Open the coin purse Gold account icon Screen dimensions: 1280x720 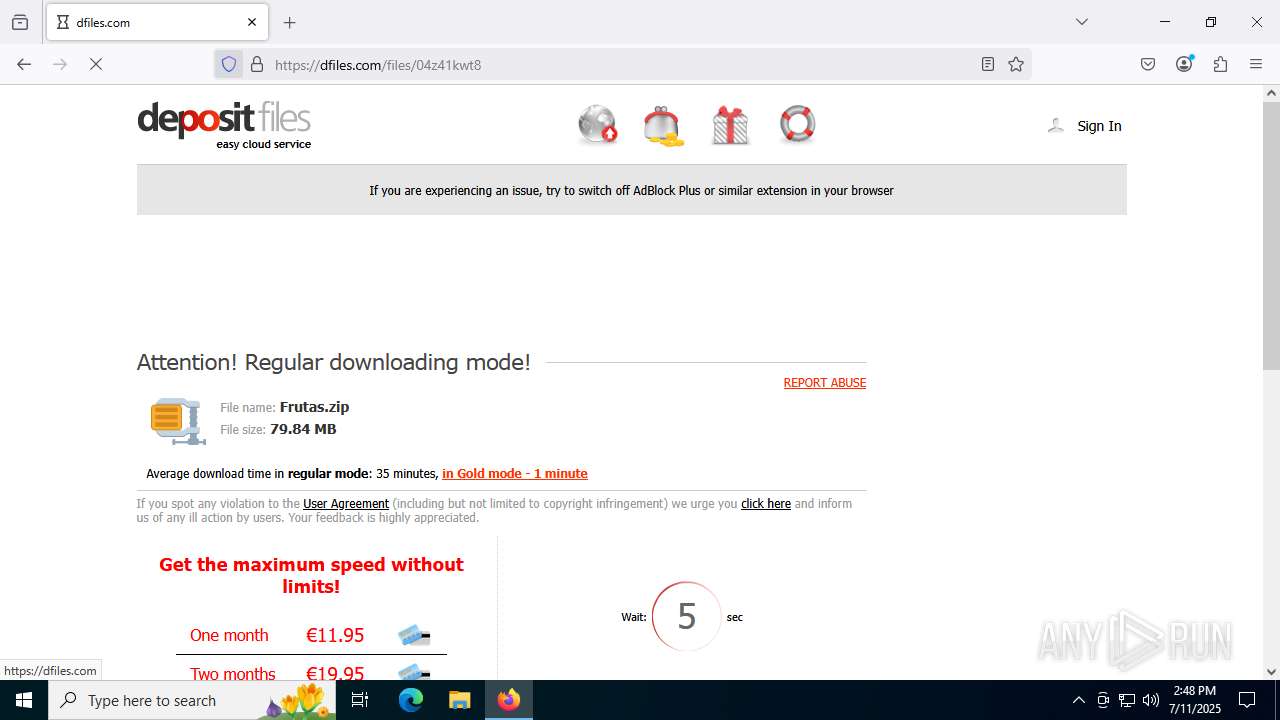pos(664,126)
